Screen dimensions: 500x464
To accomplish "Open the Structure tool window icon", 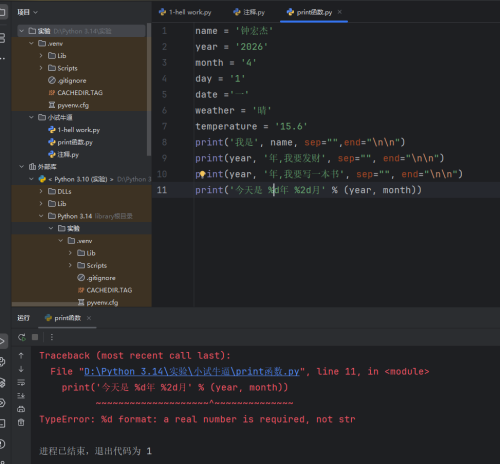I will coord(2,38).
